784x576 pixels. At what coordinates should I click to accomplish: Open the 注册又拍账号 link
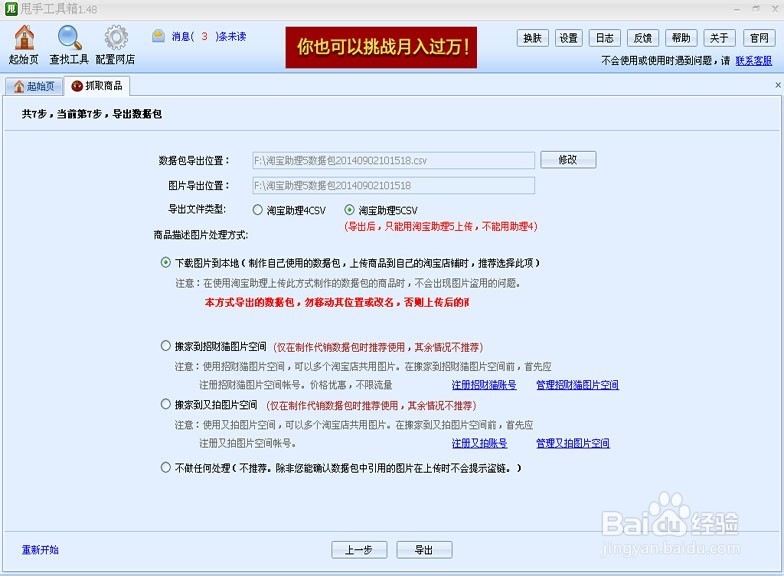point(480,443)
